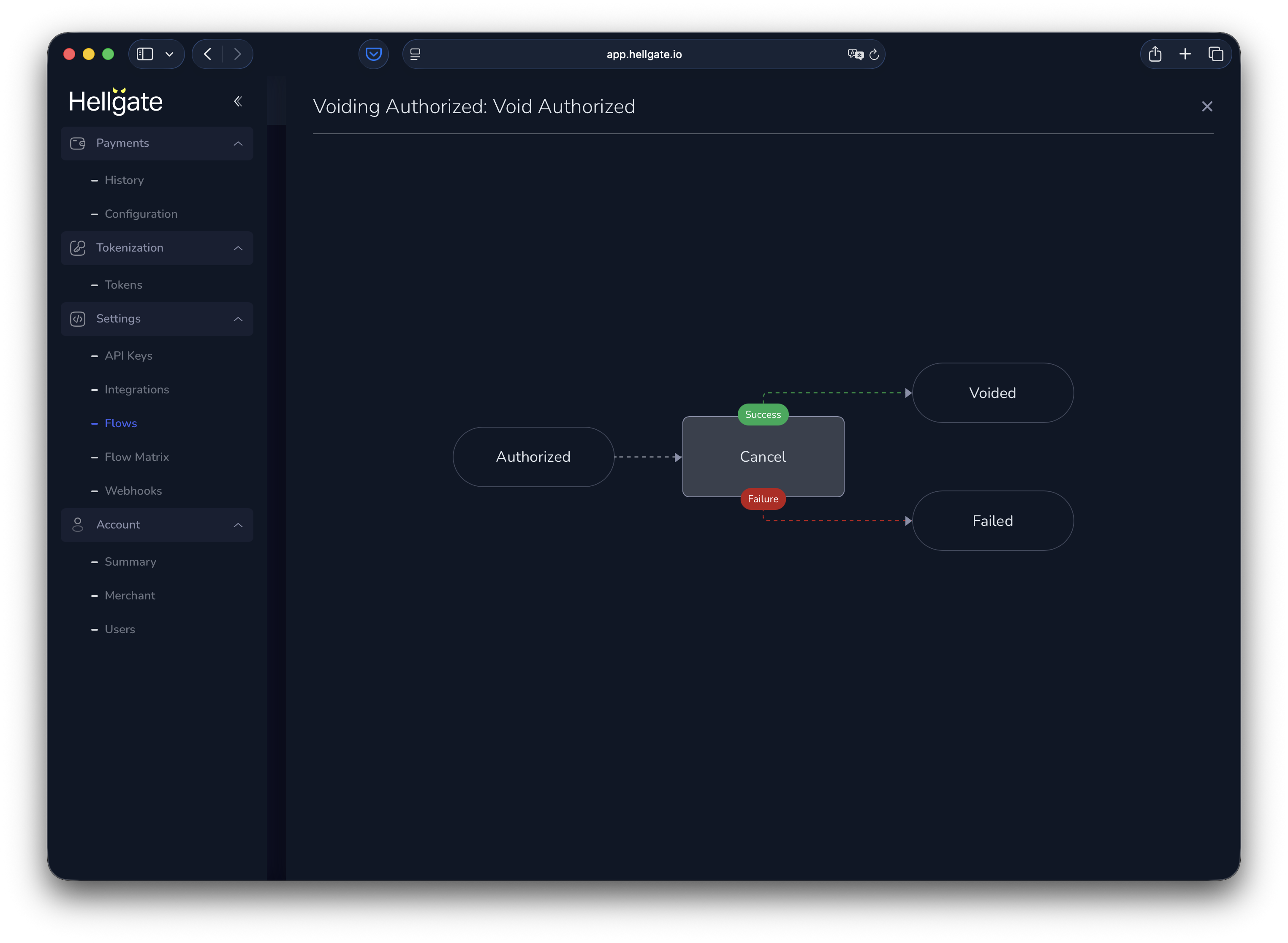The image size is (1288, 943).
Task: Collapse the Hellgate sidebar with double-chevron
Action: pos(238,101)
